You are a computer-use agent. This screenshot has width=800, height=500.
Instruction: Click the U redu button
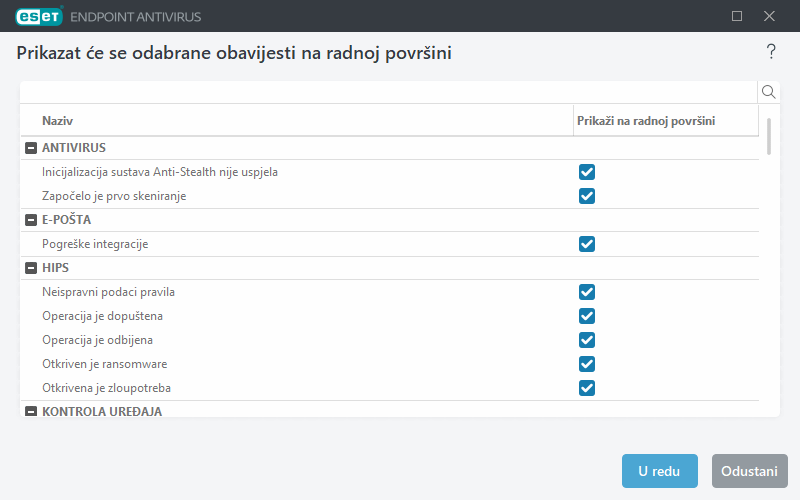tap(660, 471)
